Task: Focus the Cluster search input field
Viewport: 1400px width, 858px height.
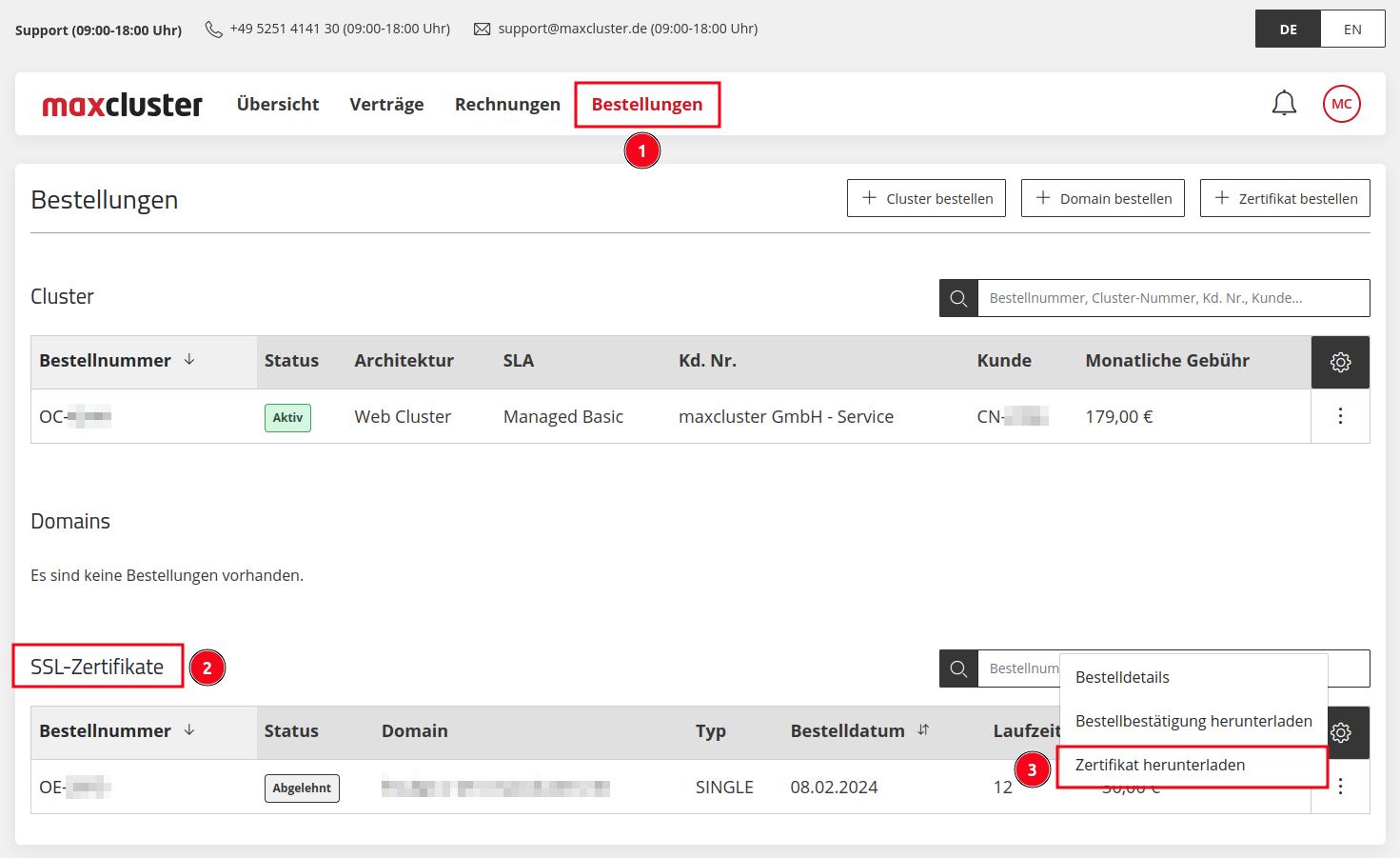Action: point(1173,298)
